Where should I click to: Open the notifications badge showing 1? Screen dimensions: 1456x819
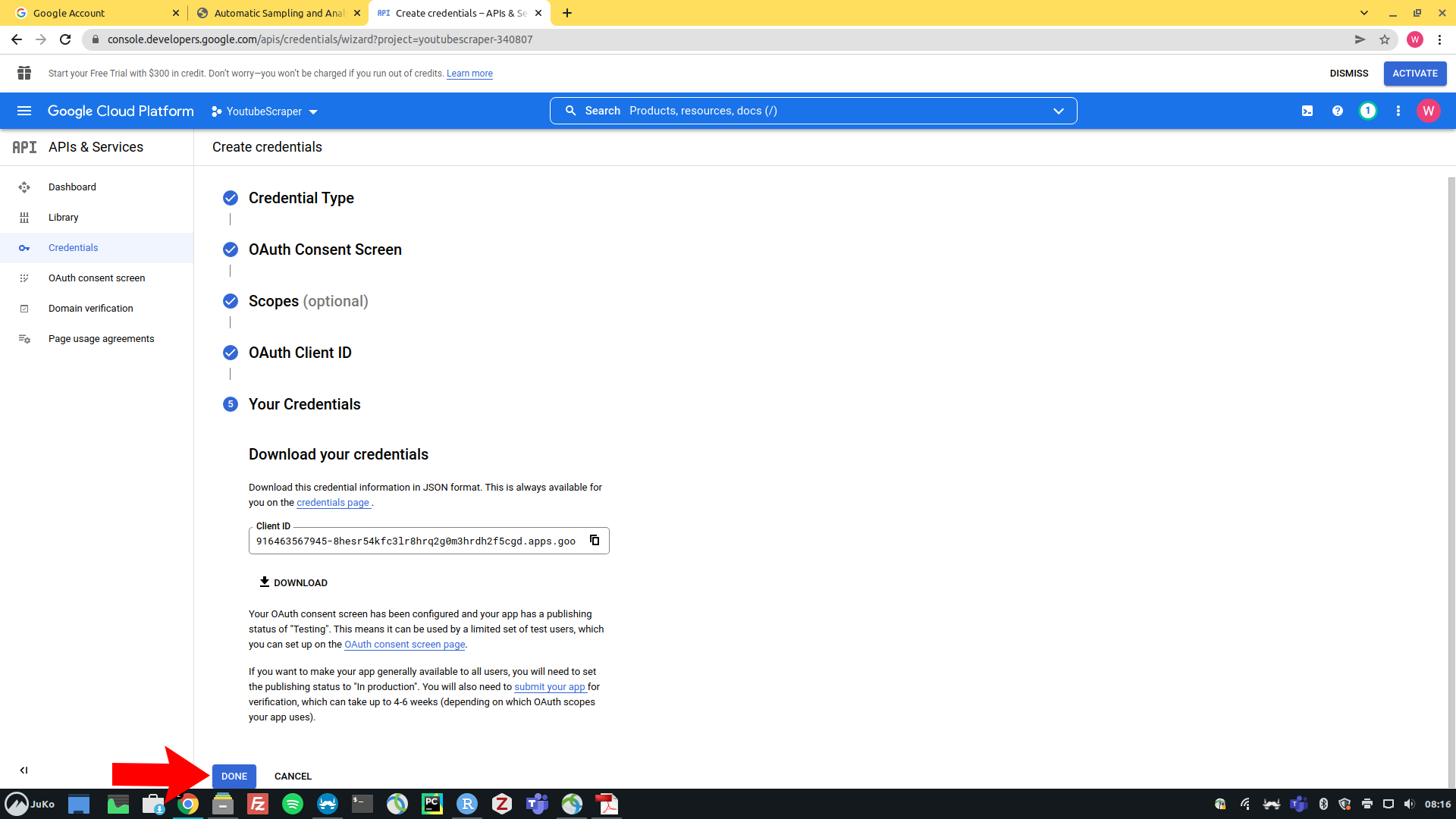pos(1368,111)
